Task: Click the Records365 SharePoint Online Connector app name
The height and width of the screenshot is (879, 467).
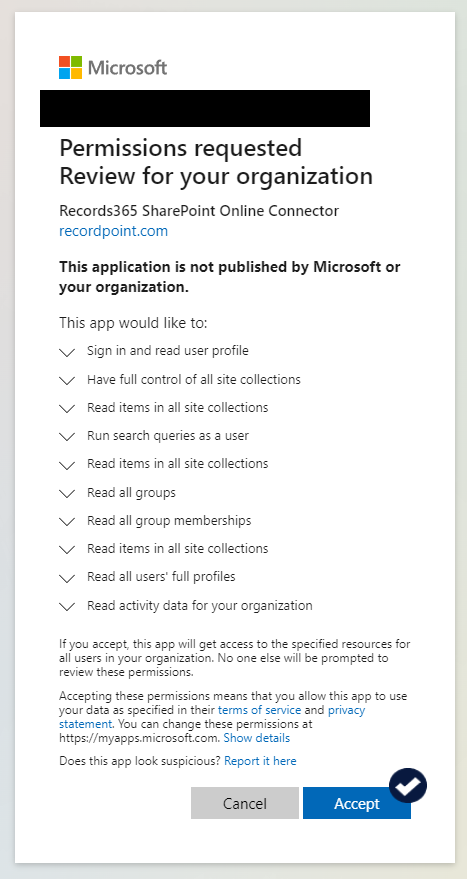Action: 199,211
